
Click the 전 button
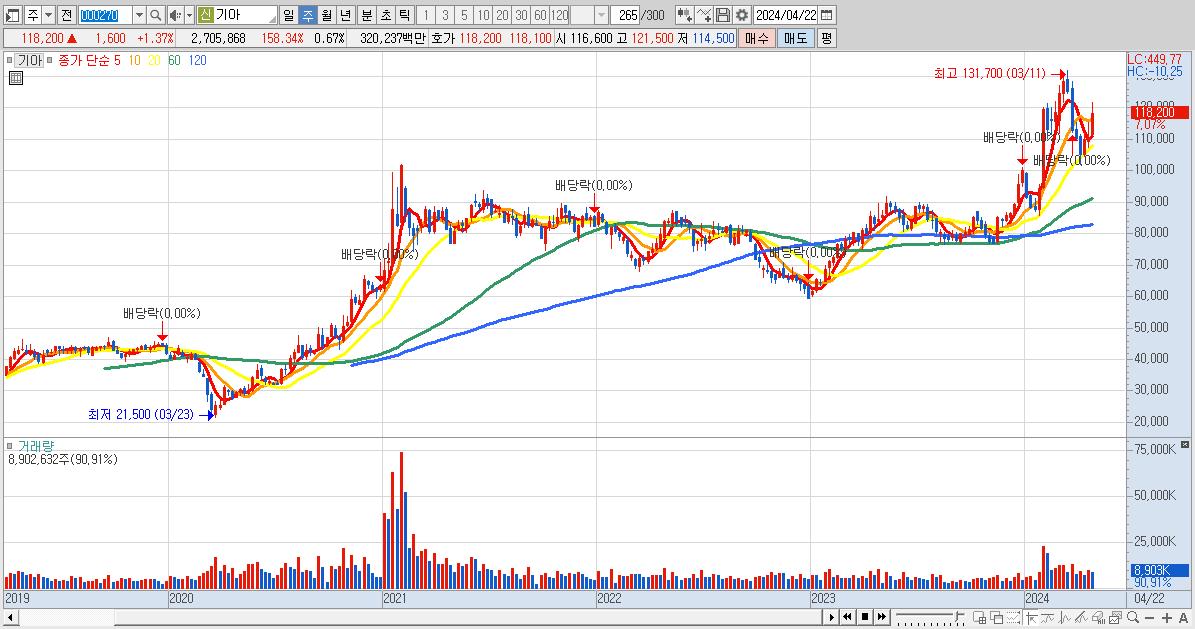(x=67, y=15)
